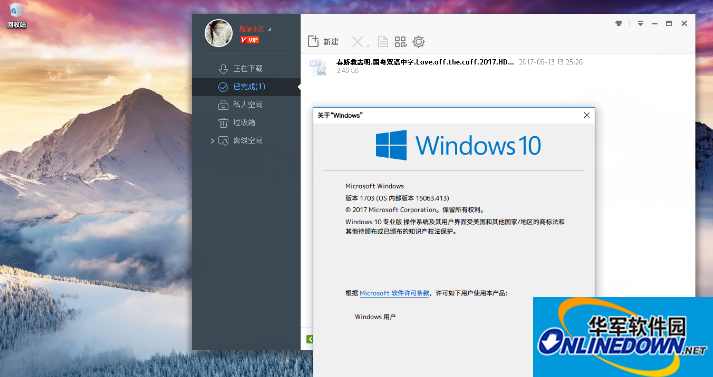Expand the username dropdown arrow
713x377 pixels.
click(x=269, y=30)
